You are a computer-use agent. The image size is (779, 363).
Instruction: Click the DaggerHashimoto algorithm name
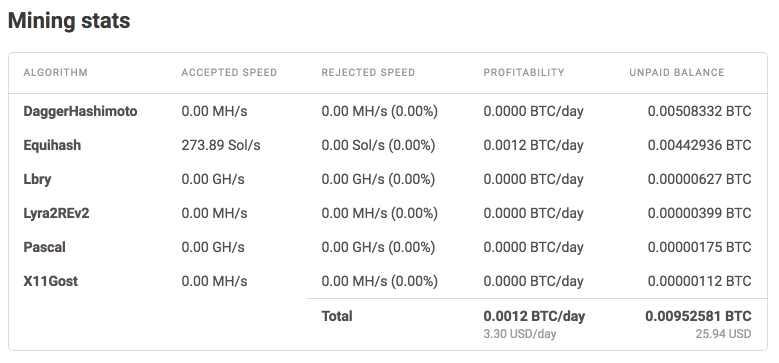(80, 111)
